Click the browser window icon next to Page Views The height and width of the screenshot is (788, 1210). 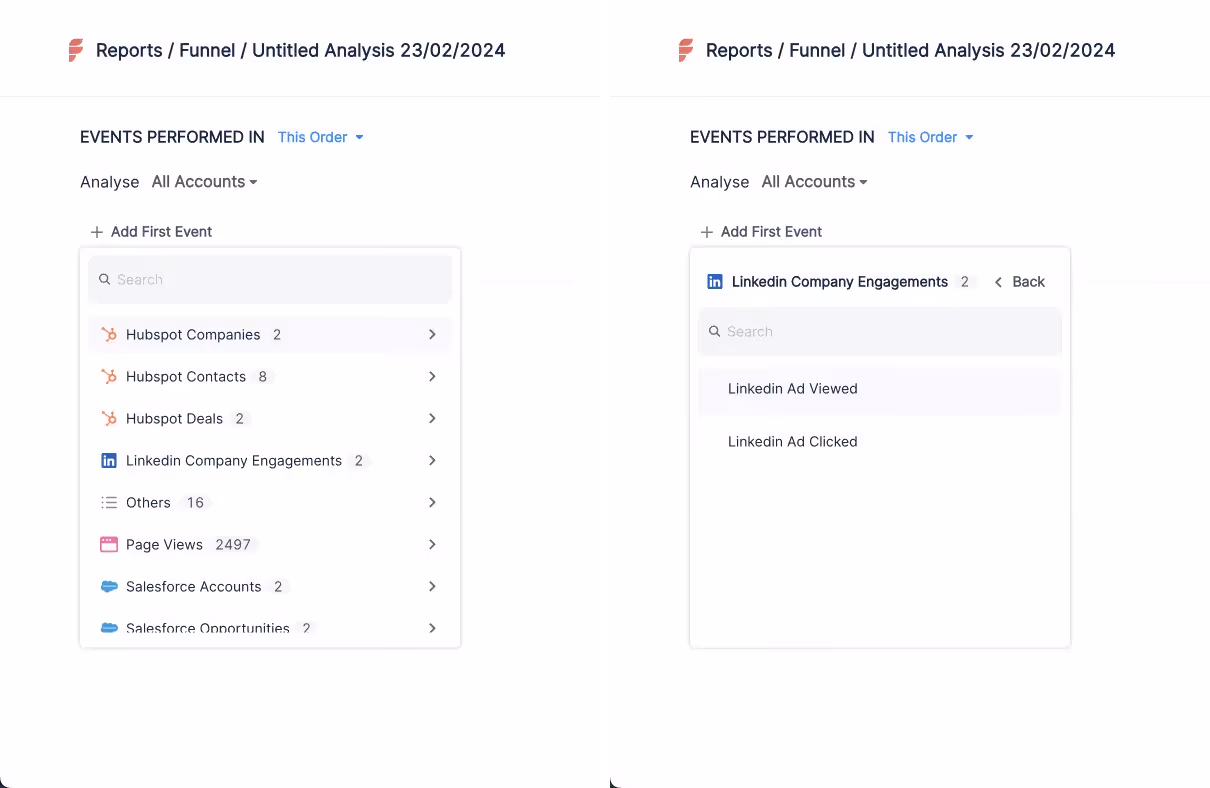[x=109, y=544]
